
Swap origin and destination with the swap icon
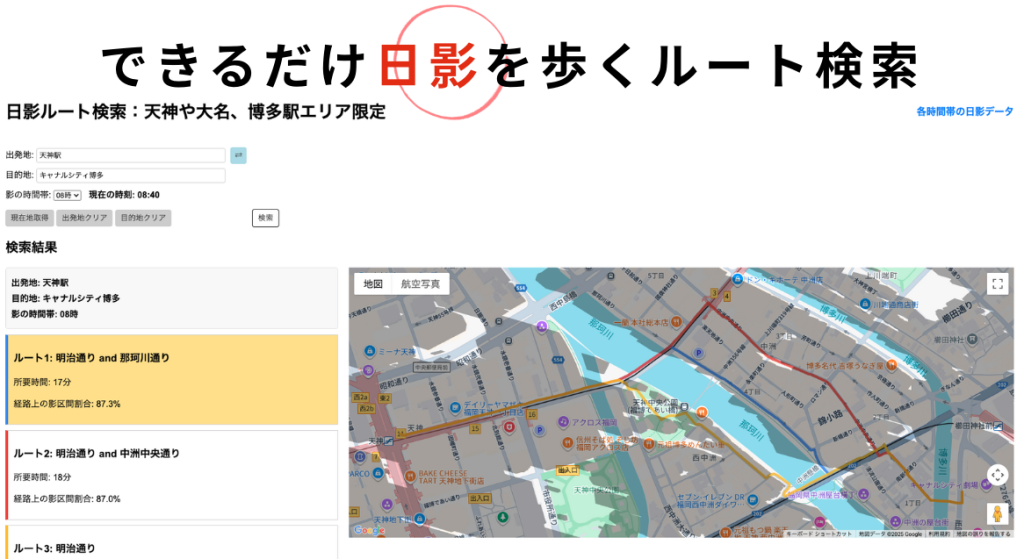tap(238, 155)
